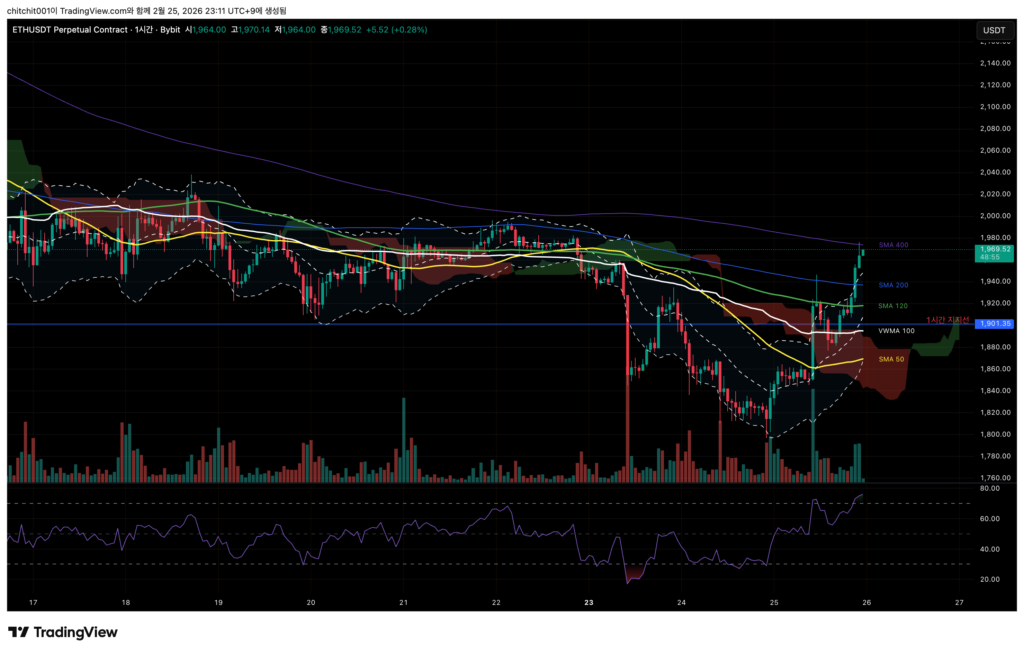Select the SMA 120 line label

(893, 306)
